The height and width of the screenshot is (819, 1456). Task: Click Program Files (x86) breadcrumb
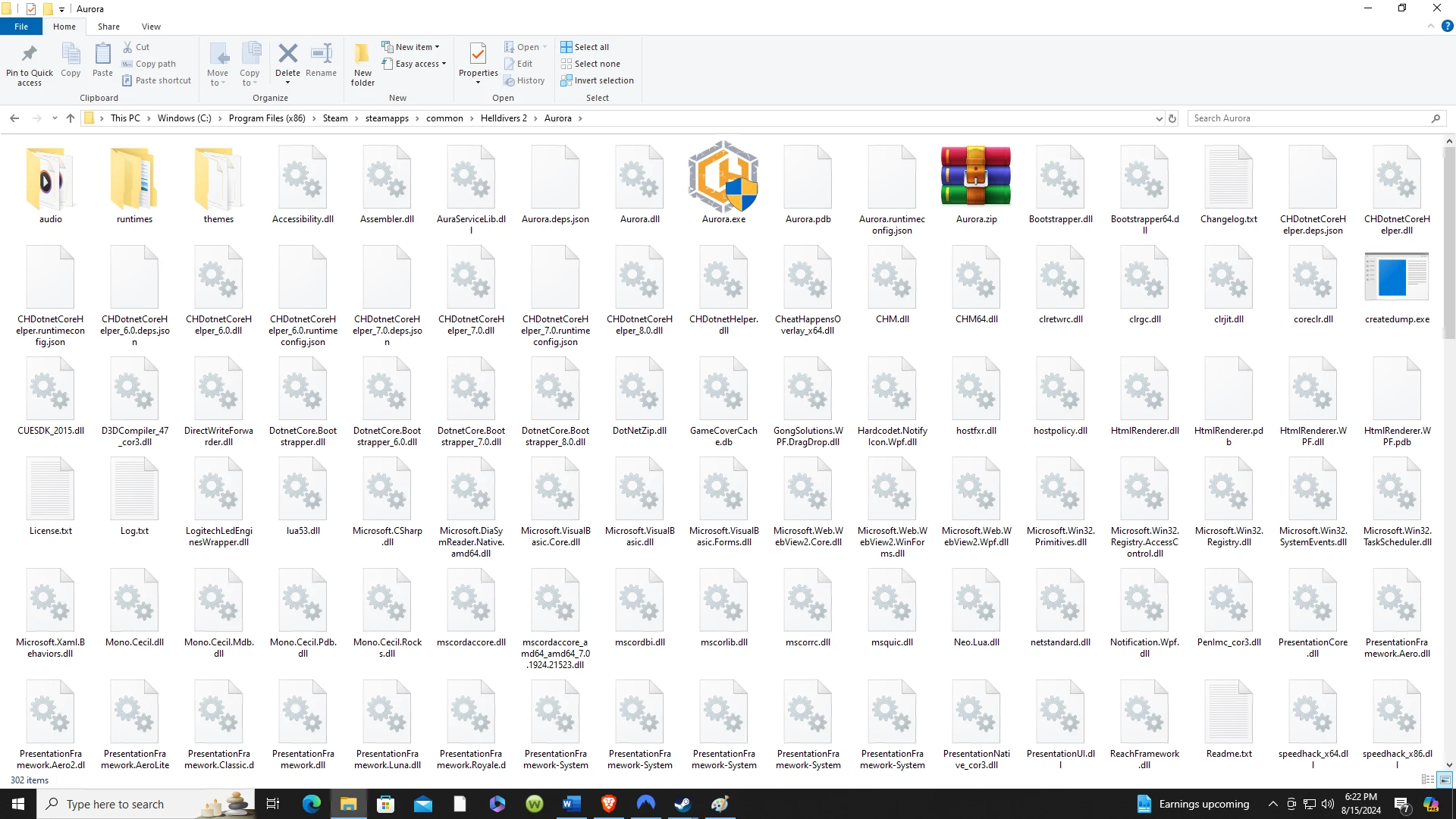click(267, 118)
